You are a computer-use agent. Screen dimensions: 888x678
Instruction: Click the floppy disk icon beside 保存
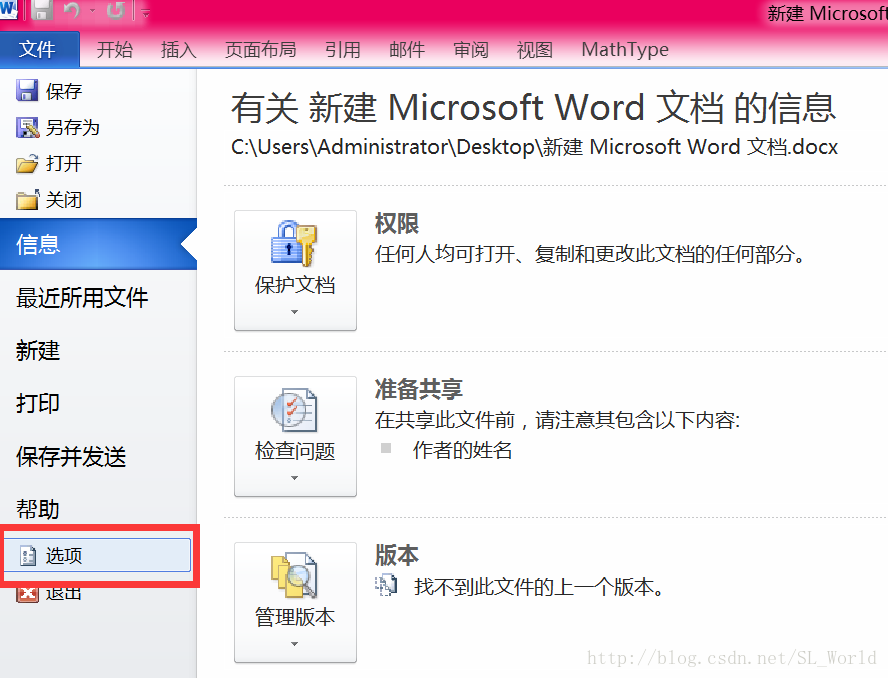point(27,91)
